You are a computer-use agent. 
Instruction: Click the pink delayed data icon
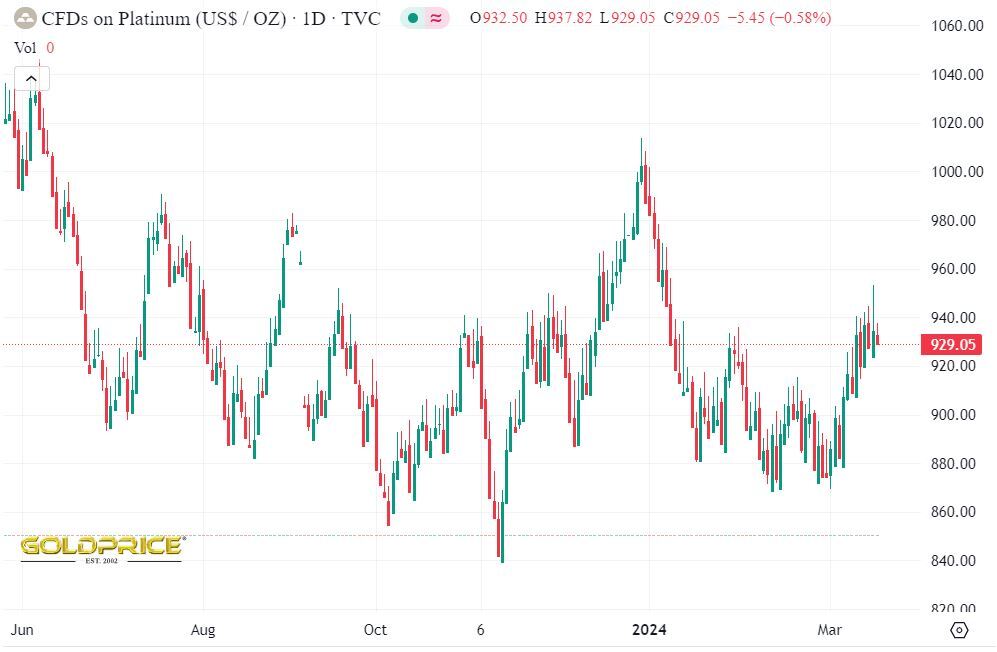point(436,18)
